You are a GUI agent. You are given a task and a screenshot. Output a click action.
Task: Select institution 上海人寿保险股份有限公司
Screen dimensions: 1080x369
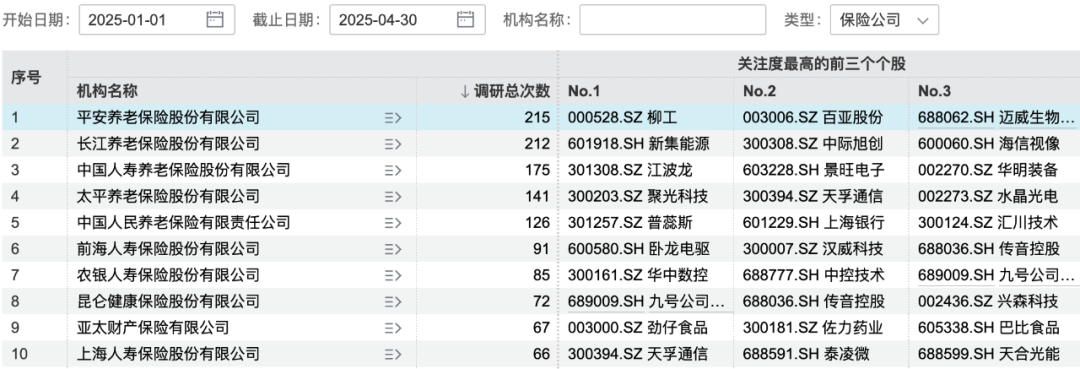pos(168,354)
